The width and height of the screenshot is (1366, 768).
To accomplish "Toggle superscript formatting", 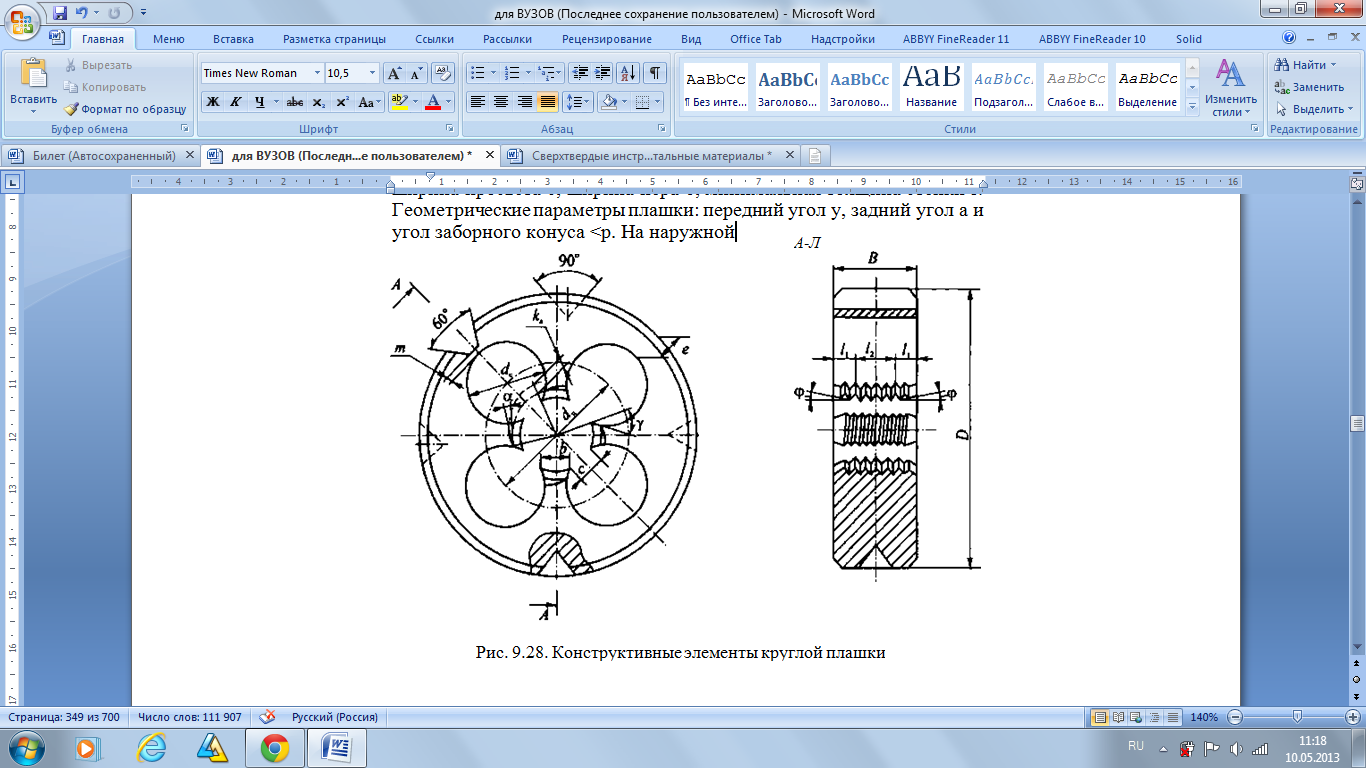I will [x=342, y=102].
